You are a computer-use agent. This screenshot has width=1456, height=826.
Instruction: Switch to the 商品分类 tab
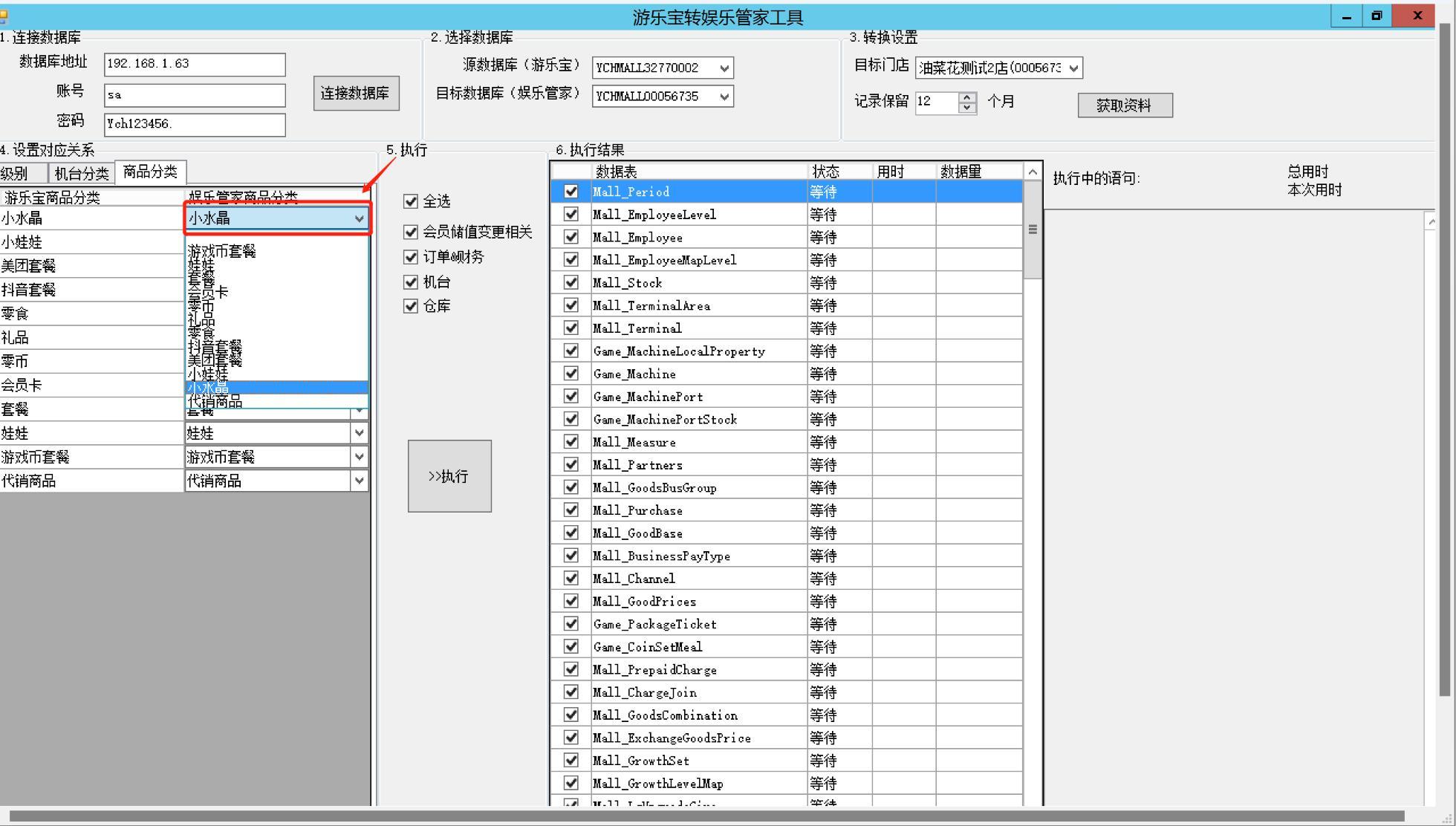pyautogui.click(x=151, y=172)
